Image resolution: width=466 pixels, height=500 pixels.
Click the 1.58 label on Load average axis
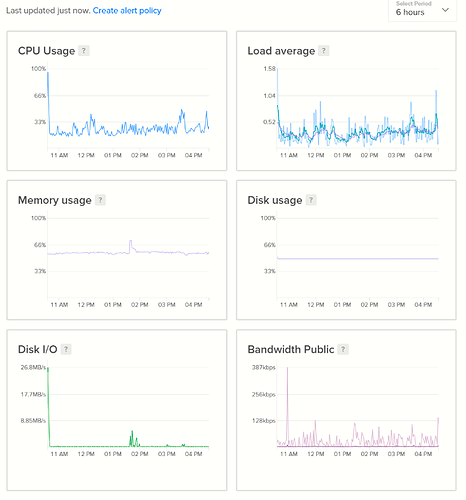pyautogui.click(x=269, y=69)
